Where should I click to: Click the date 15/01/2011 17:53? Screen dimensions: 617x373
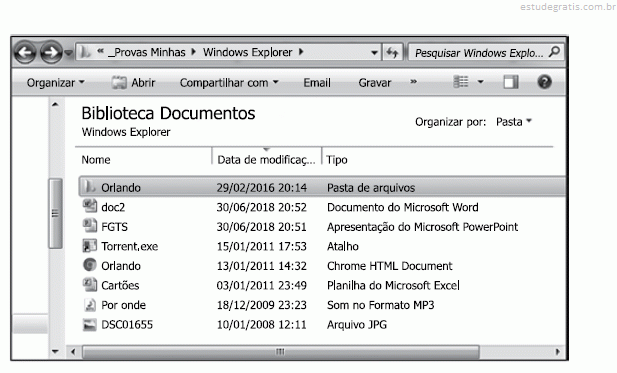tap(261, 246)
